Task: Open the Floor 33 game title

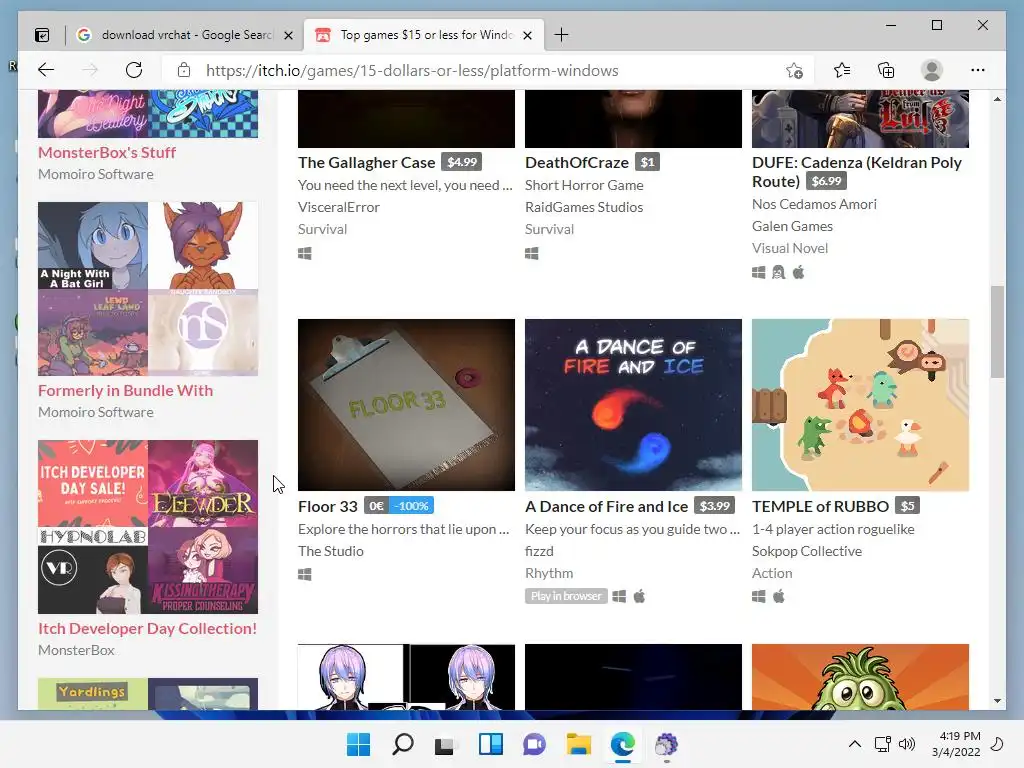Action: (328, 507)
